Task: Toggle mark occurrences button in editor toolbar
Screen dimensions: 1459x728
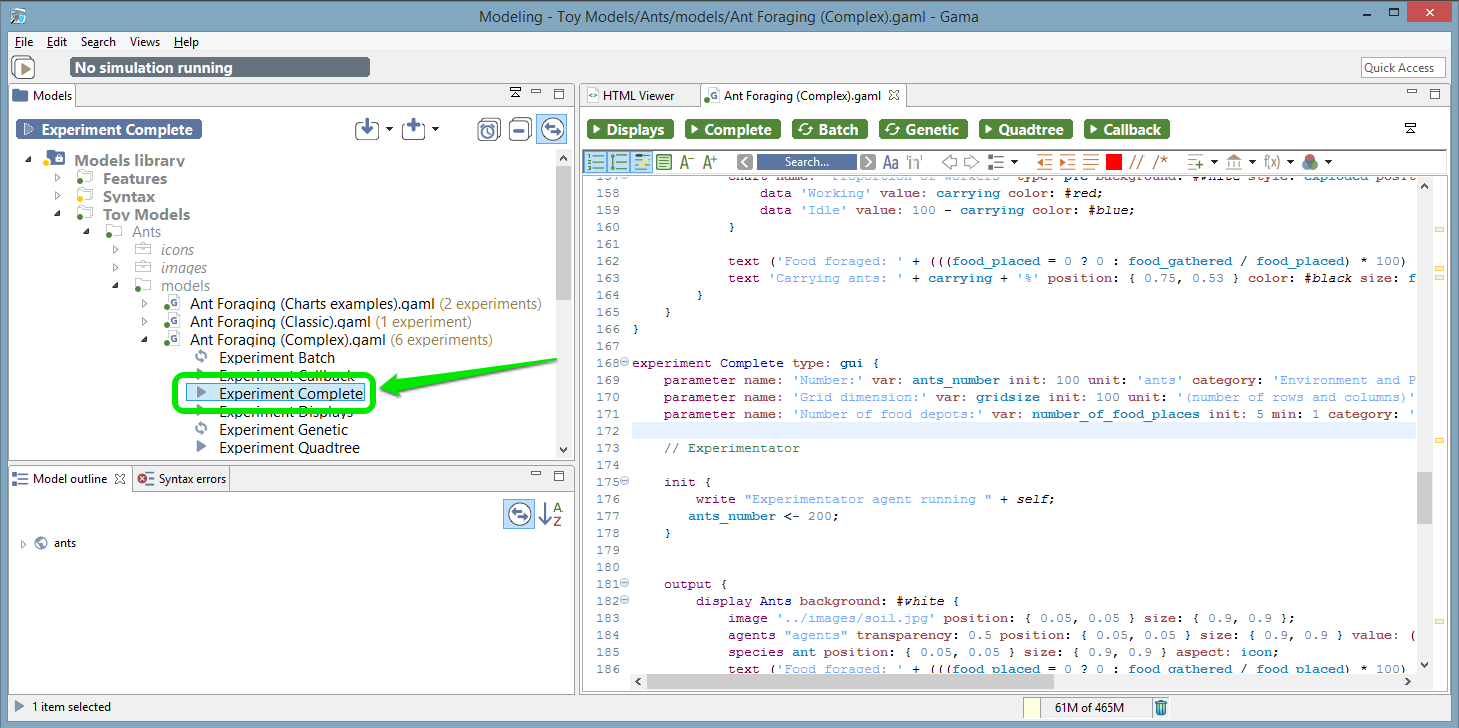Action: [x=641, y=162]
